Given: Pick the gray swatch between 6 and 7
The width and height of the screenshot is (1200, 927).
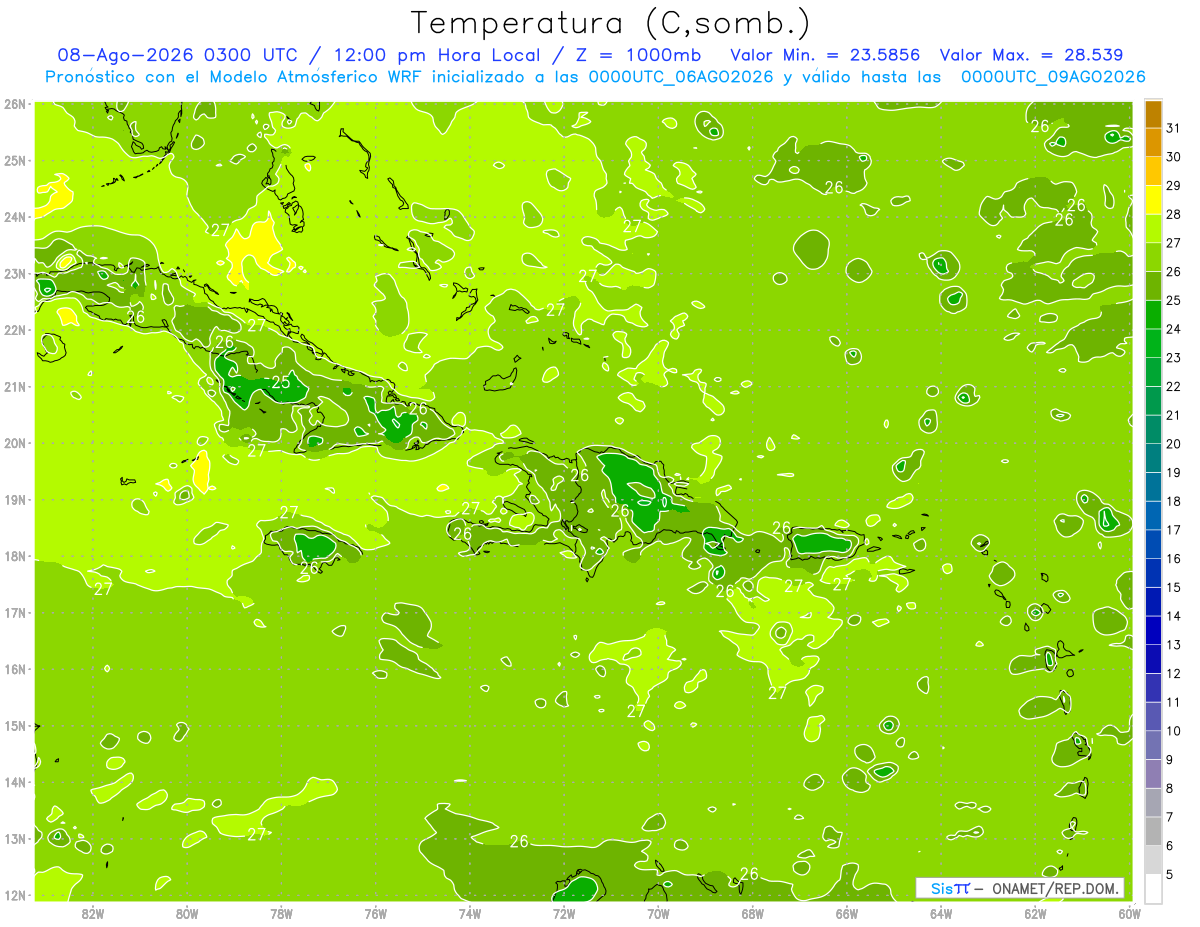Looking at the screenshot, I should coord(1153,831).
